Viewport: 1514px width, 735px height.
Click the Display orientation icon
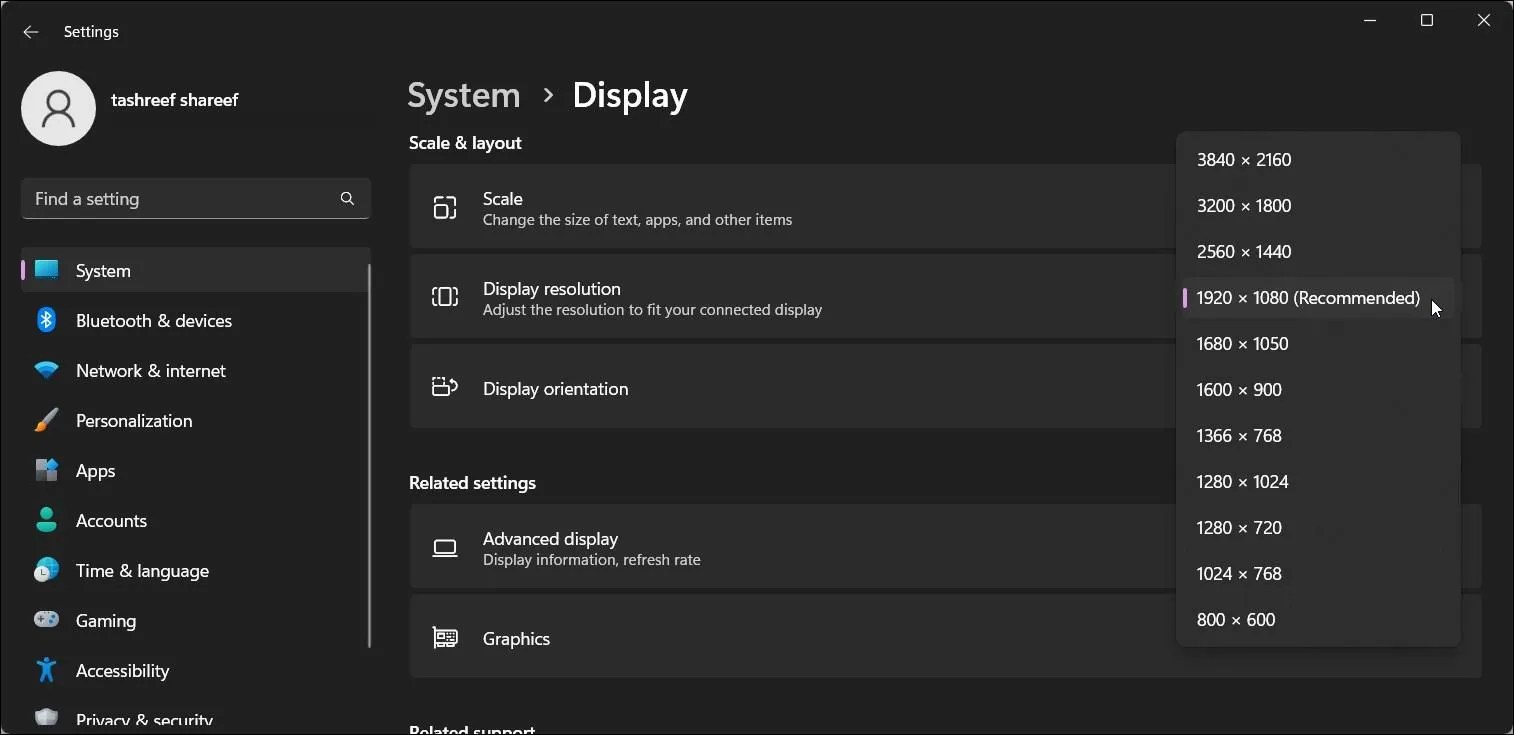(x=445, y=387)
